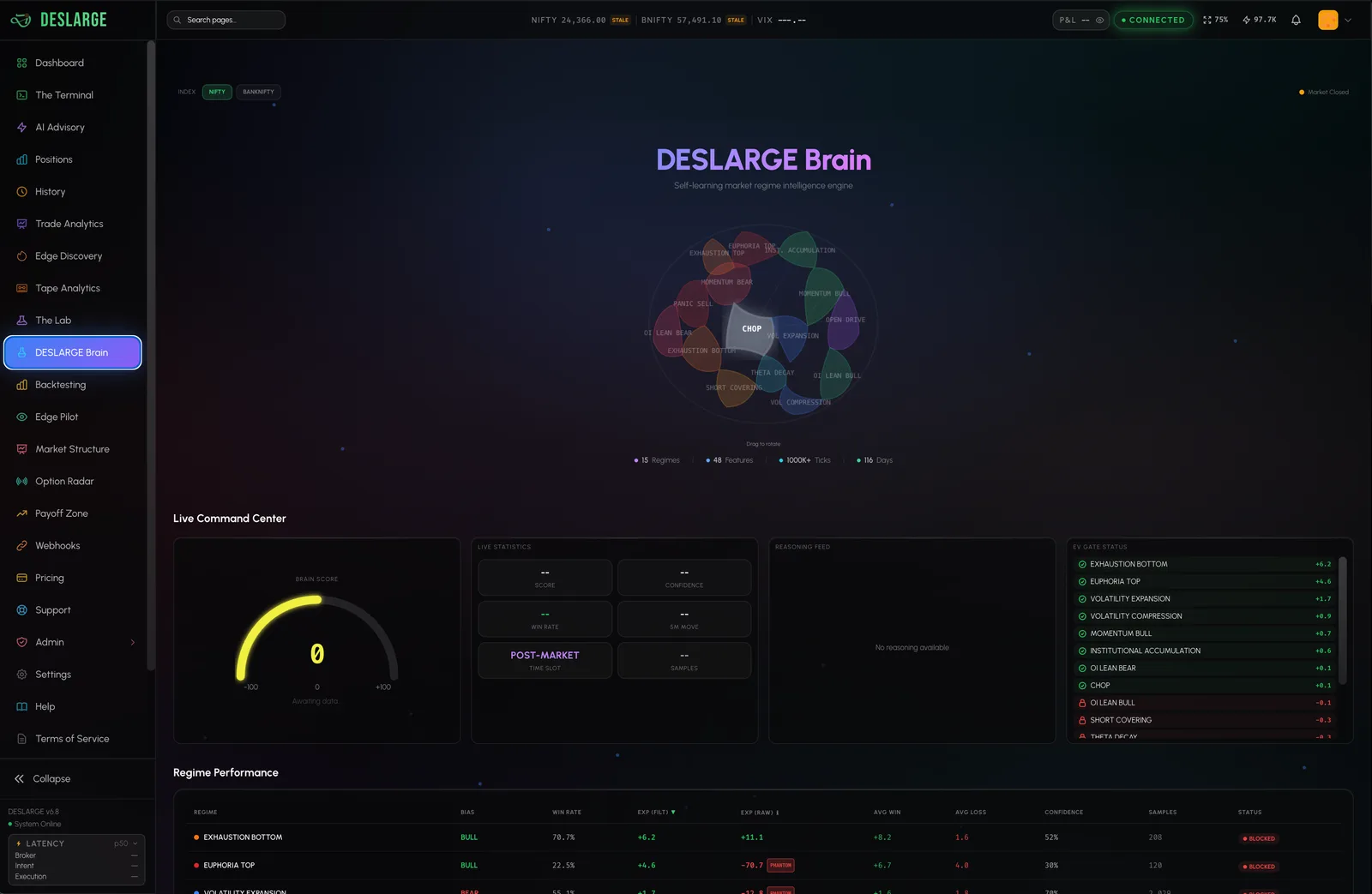Sort by EXP (FILT) column header
Viewport: 1372px width, 894px height.
(x=656, y=812)
